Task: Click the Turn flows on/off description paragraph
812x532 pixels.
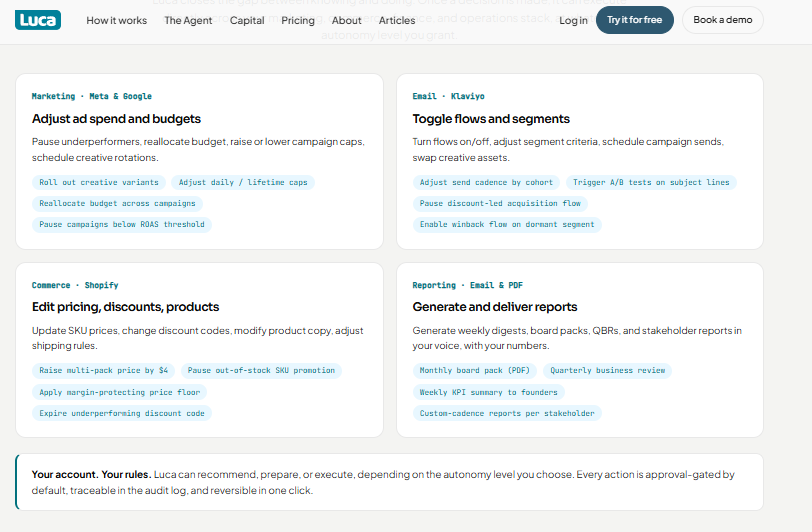Action: tap(568, 150)
